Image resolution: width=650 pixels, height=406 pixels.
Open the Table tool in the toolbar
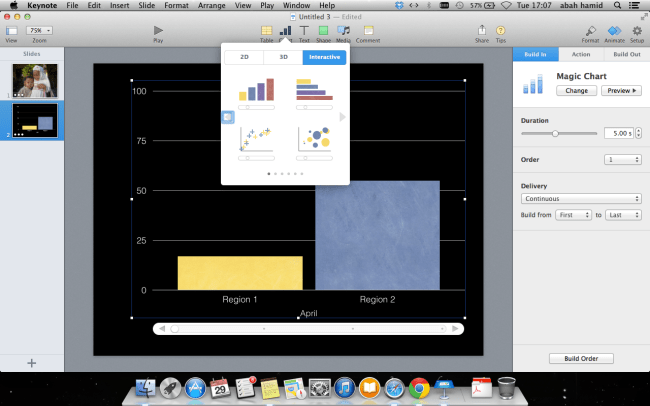click(266, 31)
